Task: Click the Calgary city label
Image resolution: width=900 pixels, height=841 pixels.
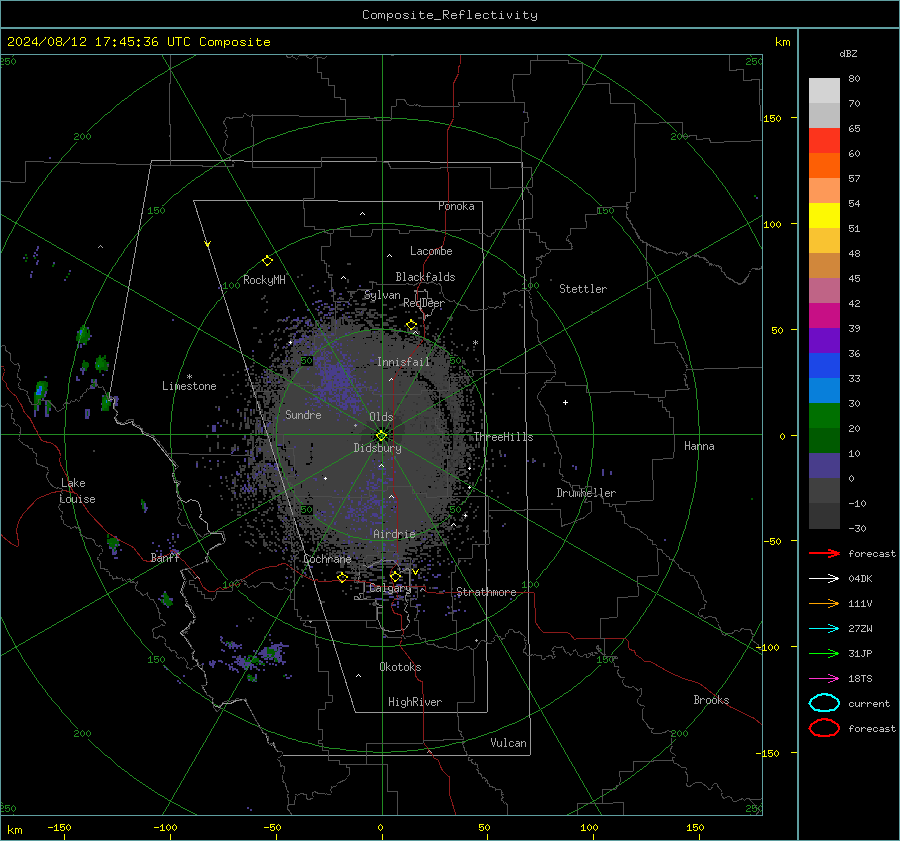Action: [390, 588]
